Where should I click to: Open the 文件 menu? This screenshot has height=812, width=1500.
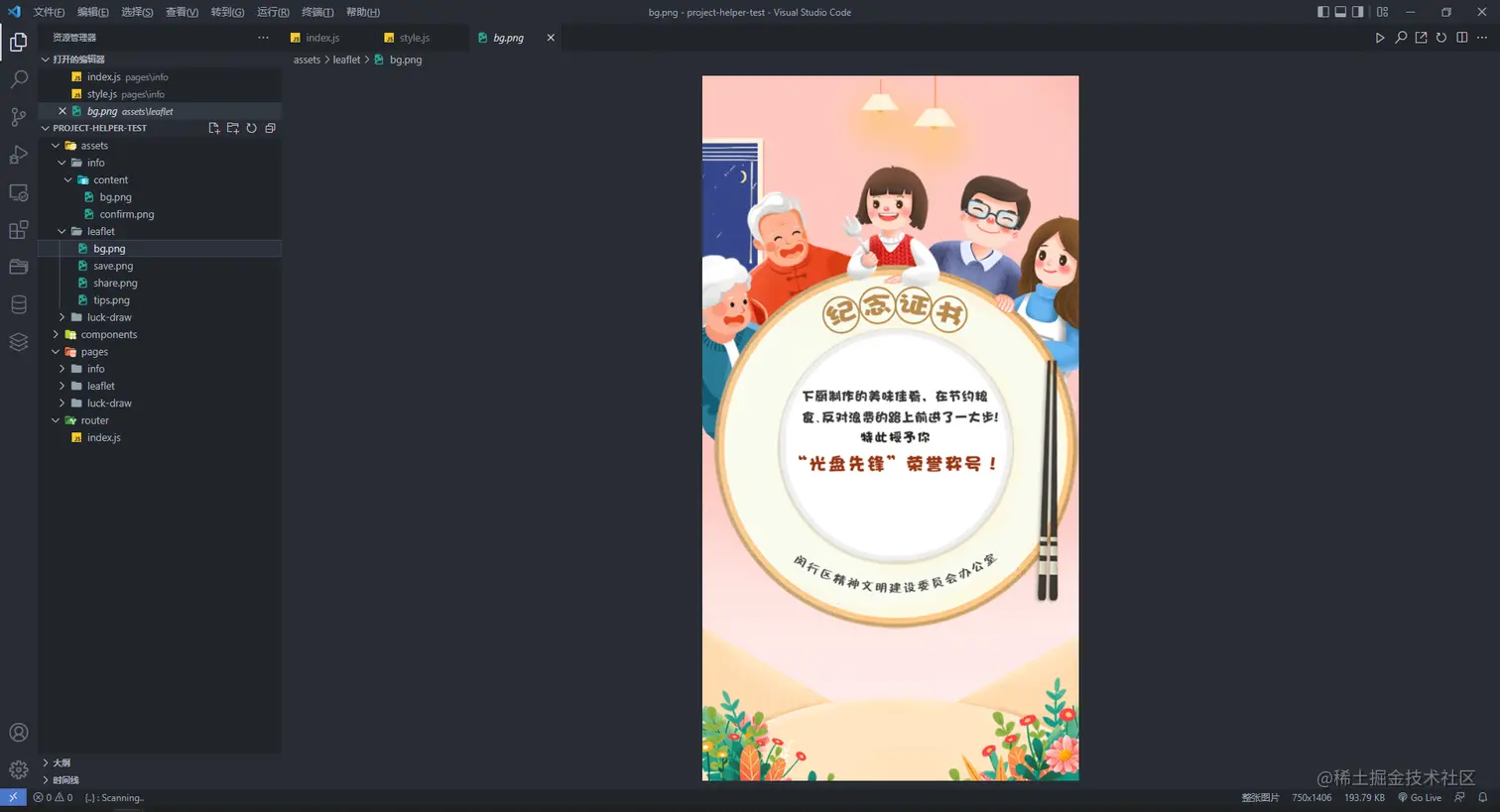pos(47,12)
